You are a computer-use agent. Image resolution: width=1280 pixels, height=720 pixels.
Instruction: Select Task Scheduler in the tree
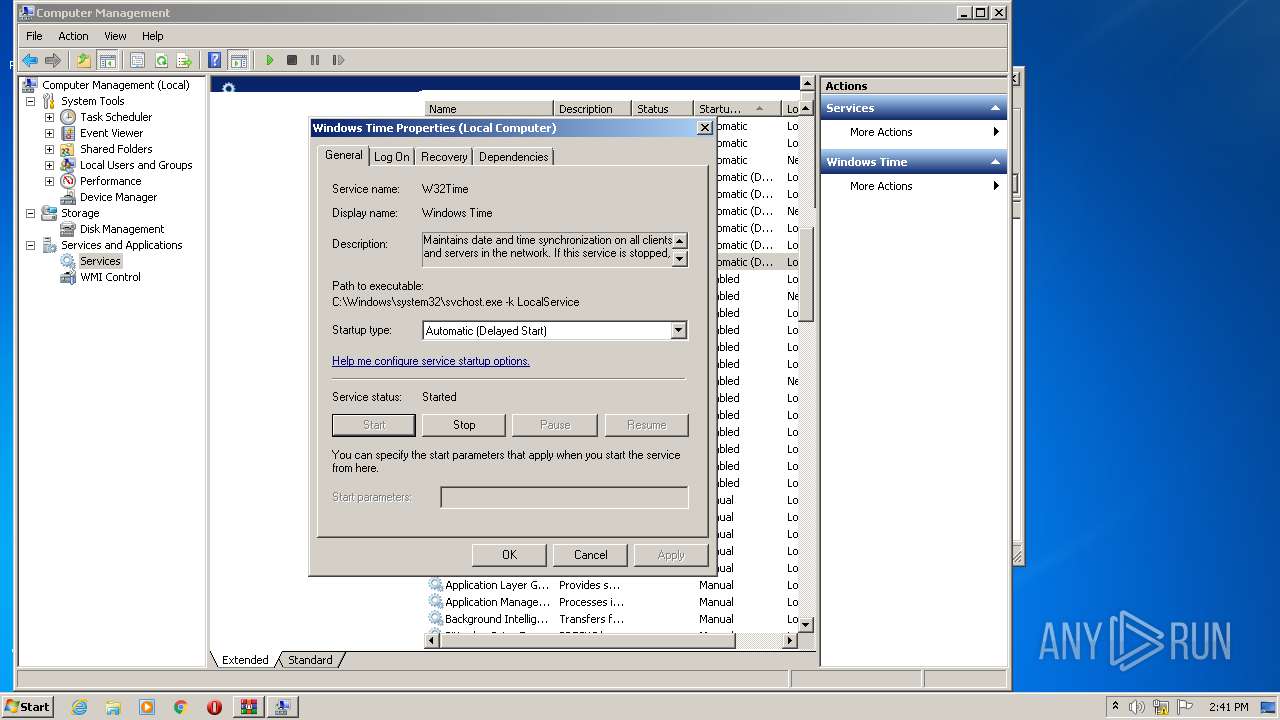click(116, 117)
